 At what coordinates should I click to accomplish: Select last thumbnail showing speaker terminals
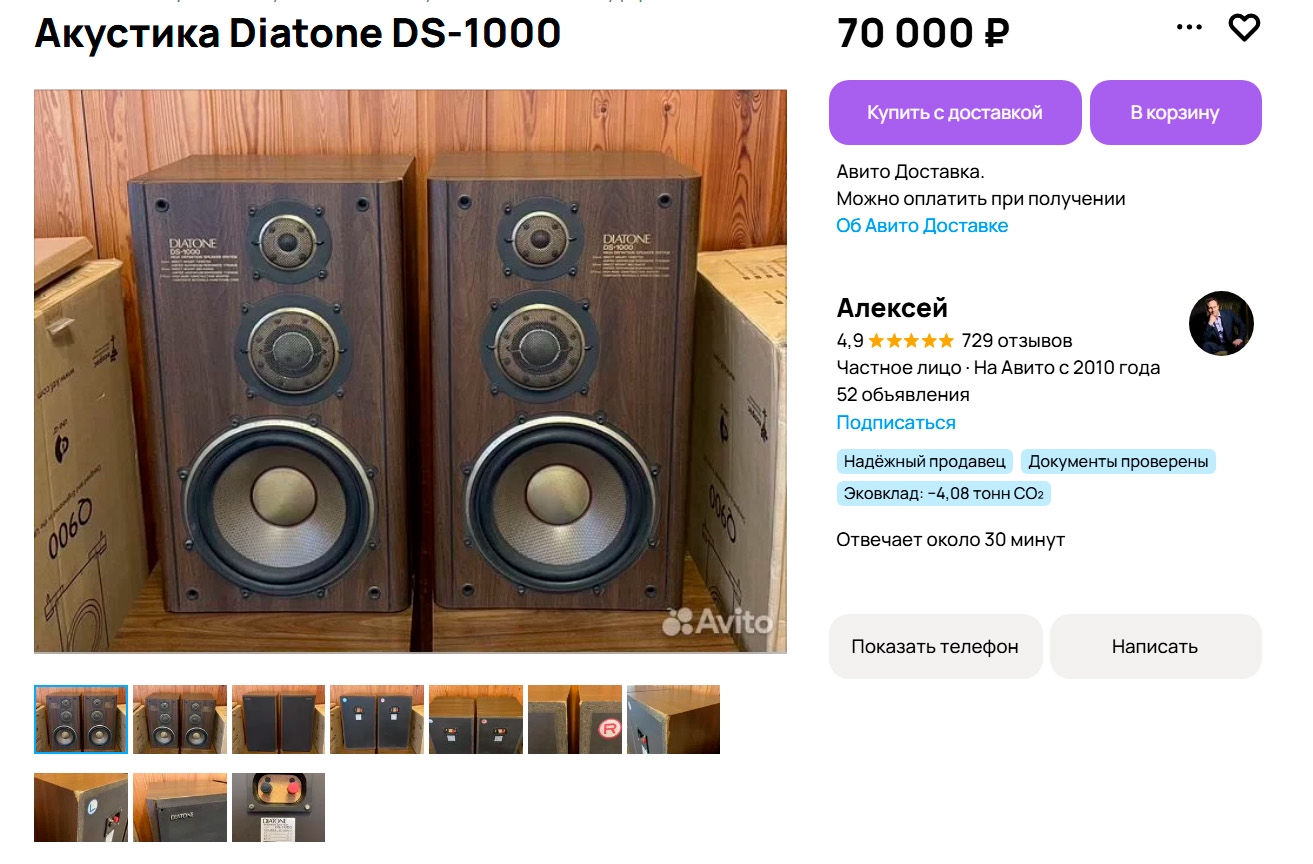tap(278, 807)
